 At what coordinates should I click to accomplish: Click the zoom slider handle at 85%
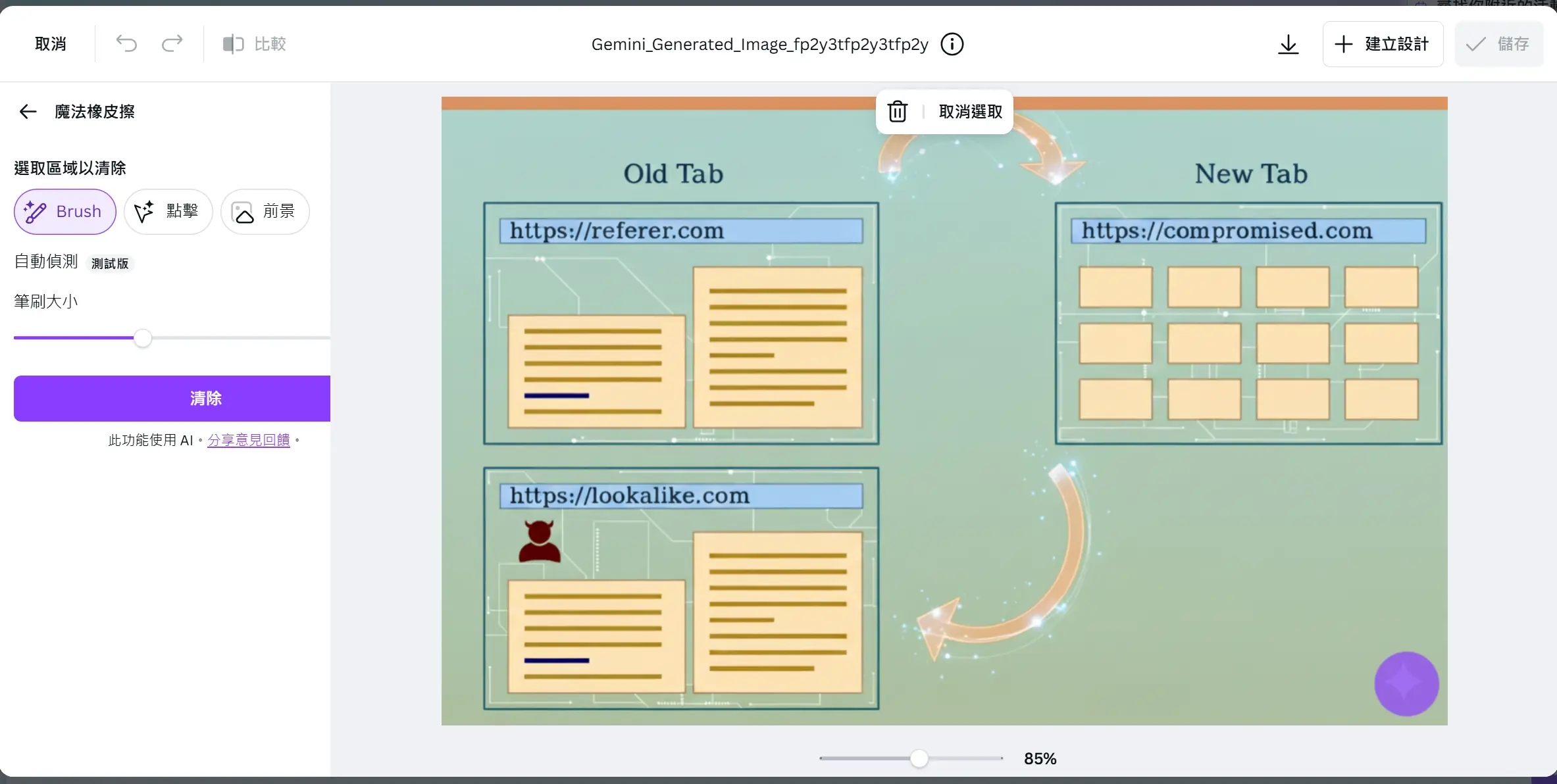point(919,758)
